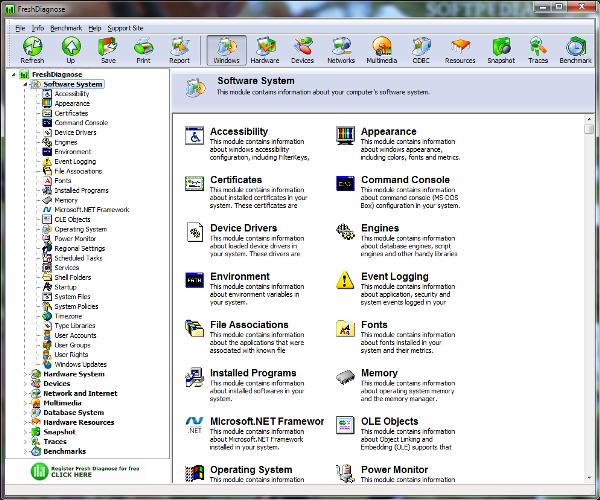Image resolution: width=600 pixels, height=500 pixels.
Task: Print via the Print toolbar icon
Action: click(143, 50)
